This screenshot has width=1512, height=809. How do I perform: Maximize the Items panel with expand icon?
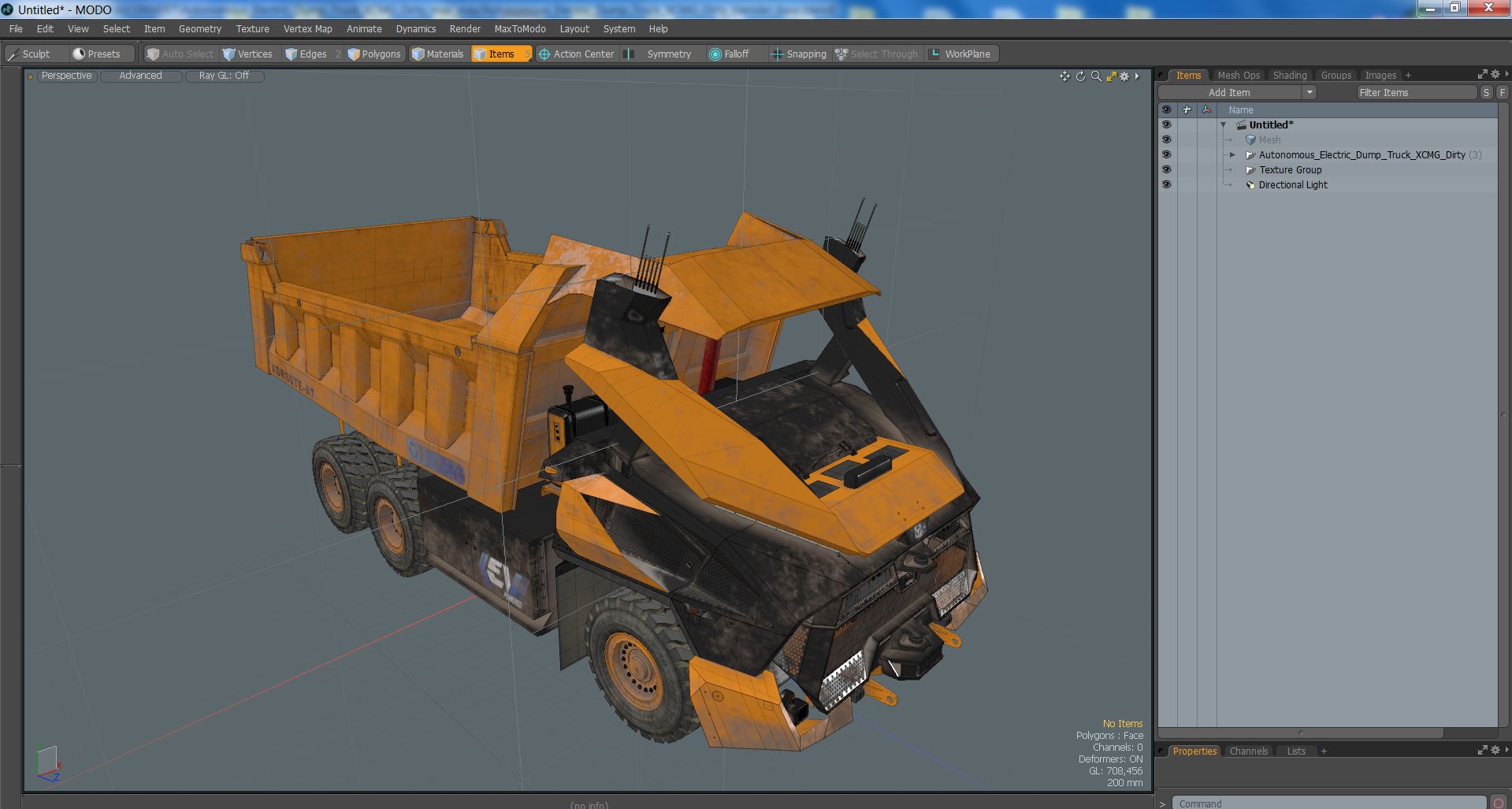(x=1482, y=74)
